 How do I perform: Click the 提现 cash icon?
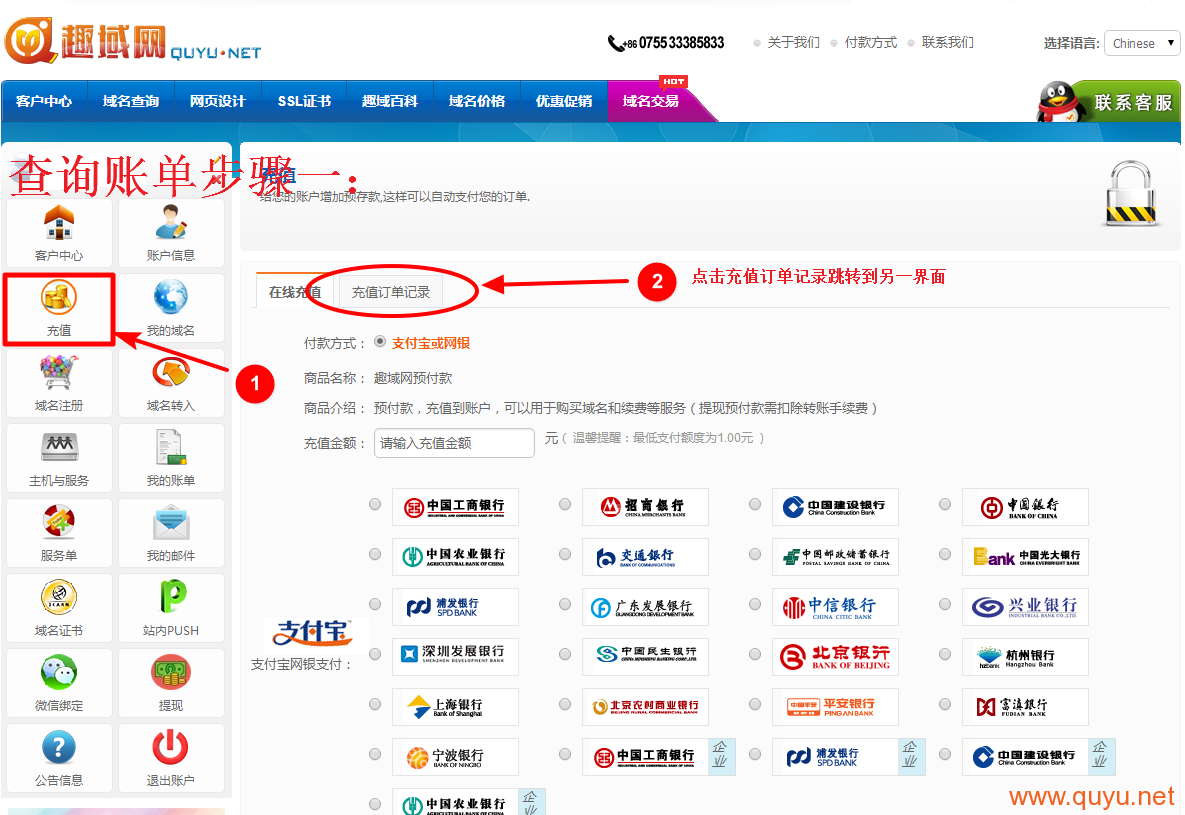(171, 671)
